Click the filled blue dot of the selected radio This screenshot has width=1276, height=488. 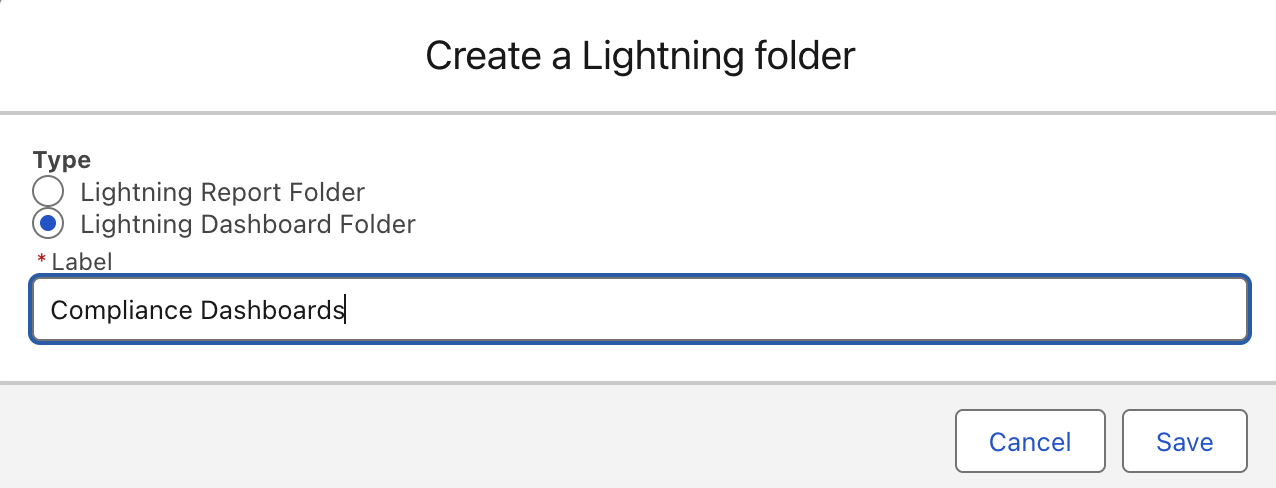coord(48,223)
